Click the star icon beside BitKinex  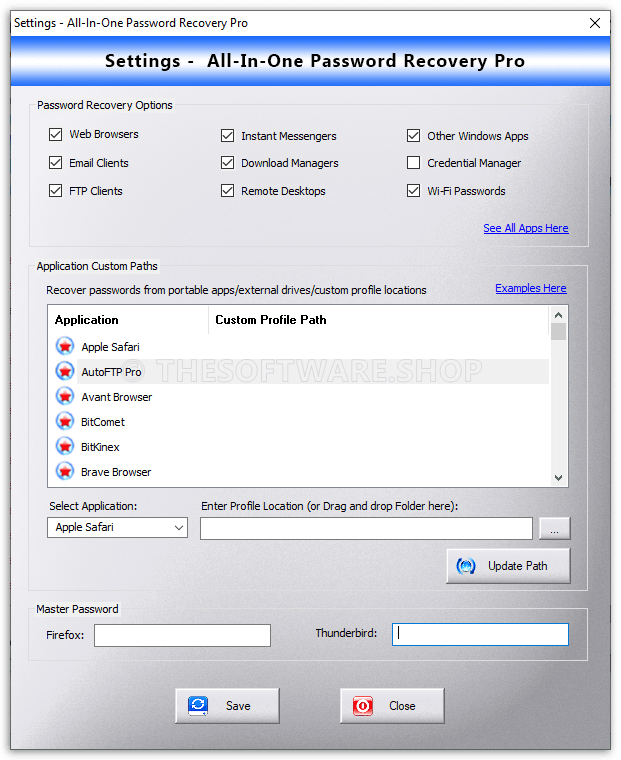pos(64,446)
